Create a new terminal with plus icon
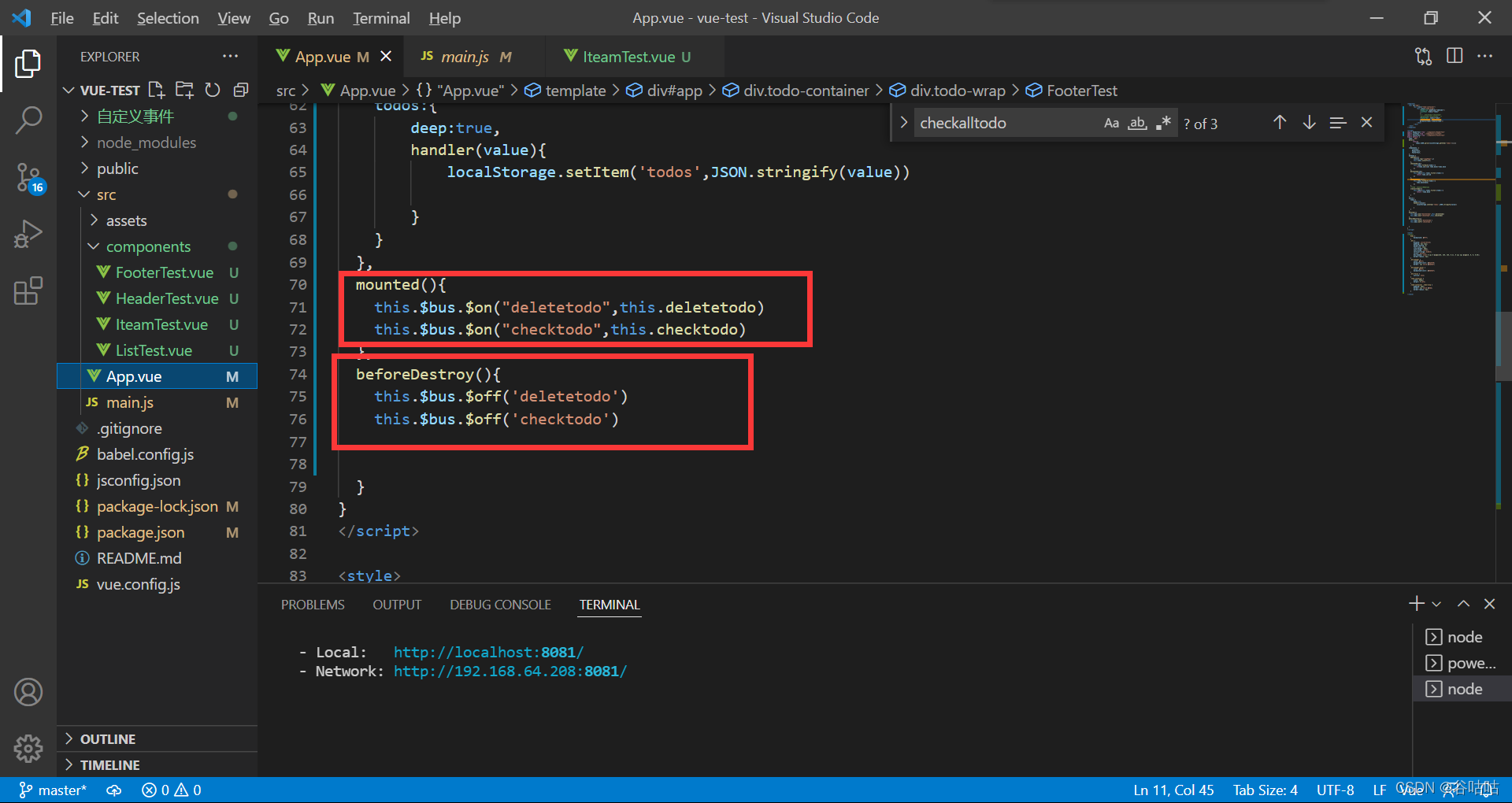 click(1416, 604)
